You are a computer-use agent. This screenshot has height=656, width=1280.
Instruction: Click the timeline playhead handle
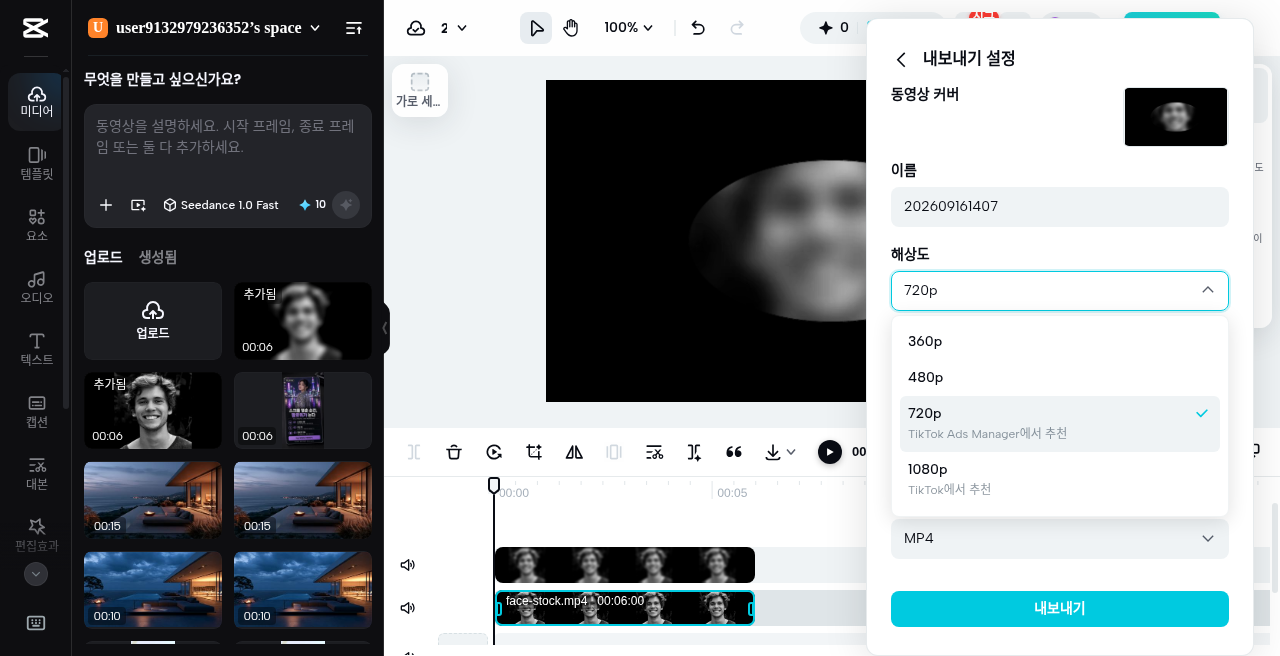click(494, 485)
